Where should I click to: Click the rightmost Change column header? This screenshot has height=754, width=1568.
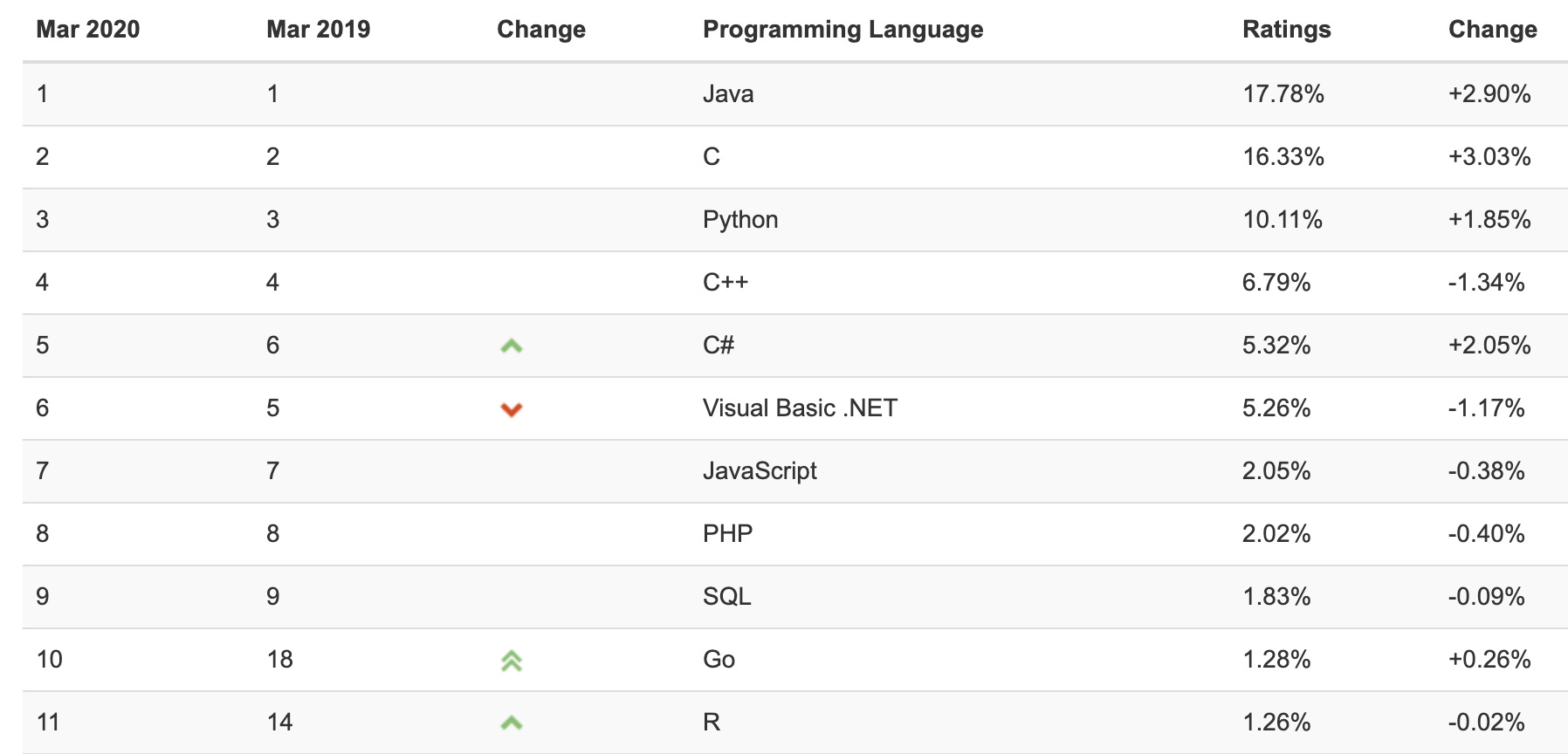click(x=1492, y=30)
